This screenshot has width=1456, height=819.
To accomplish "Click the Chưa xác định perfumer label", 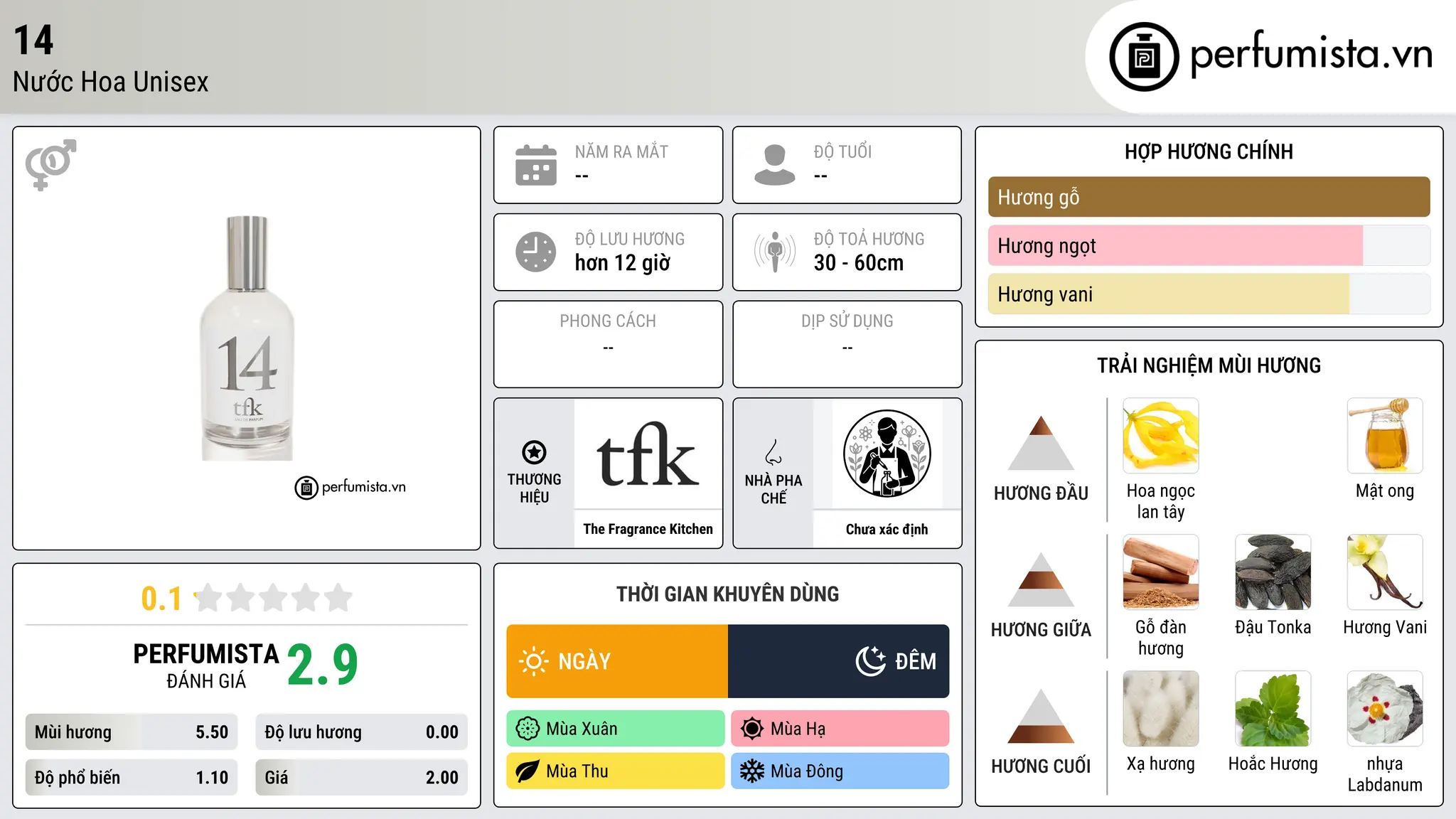I will pos(887,529).
